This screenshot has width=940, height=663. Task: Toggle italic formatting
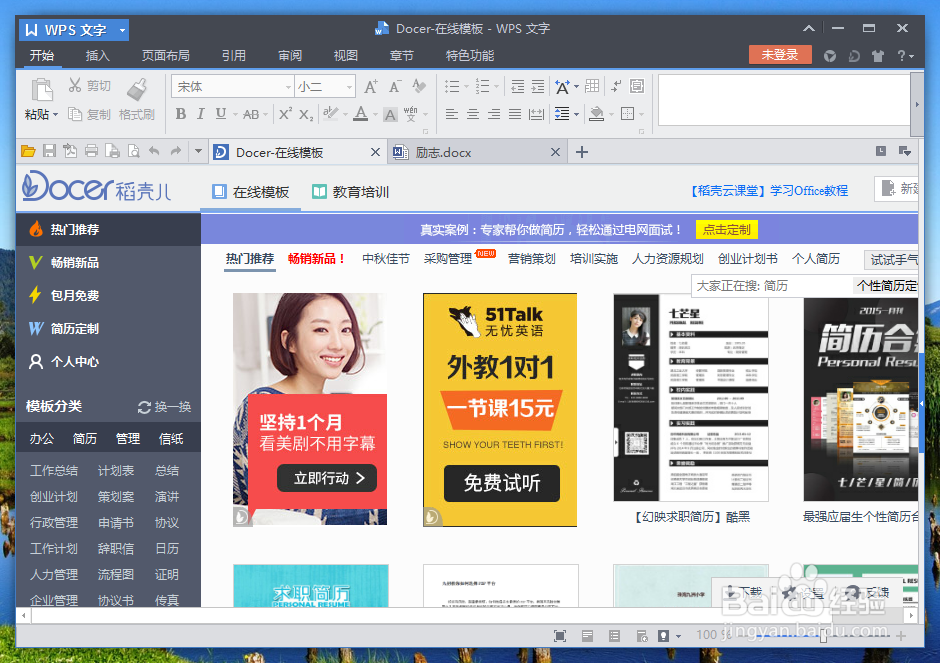[201, 113]
